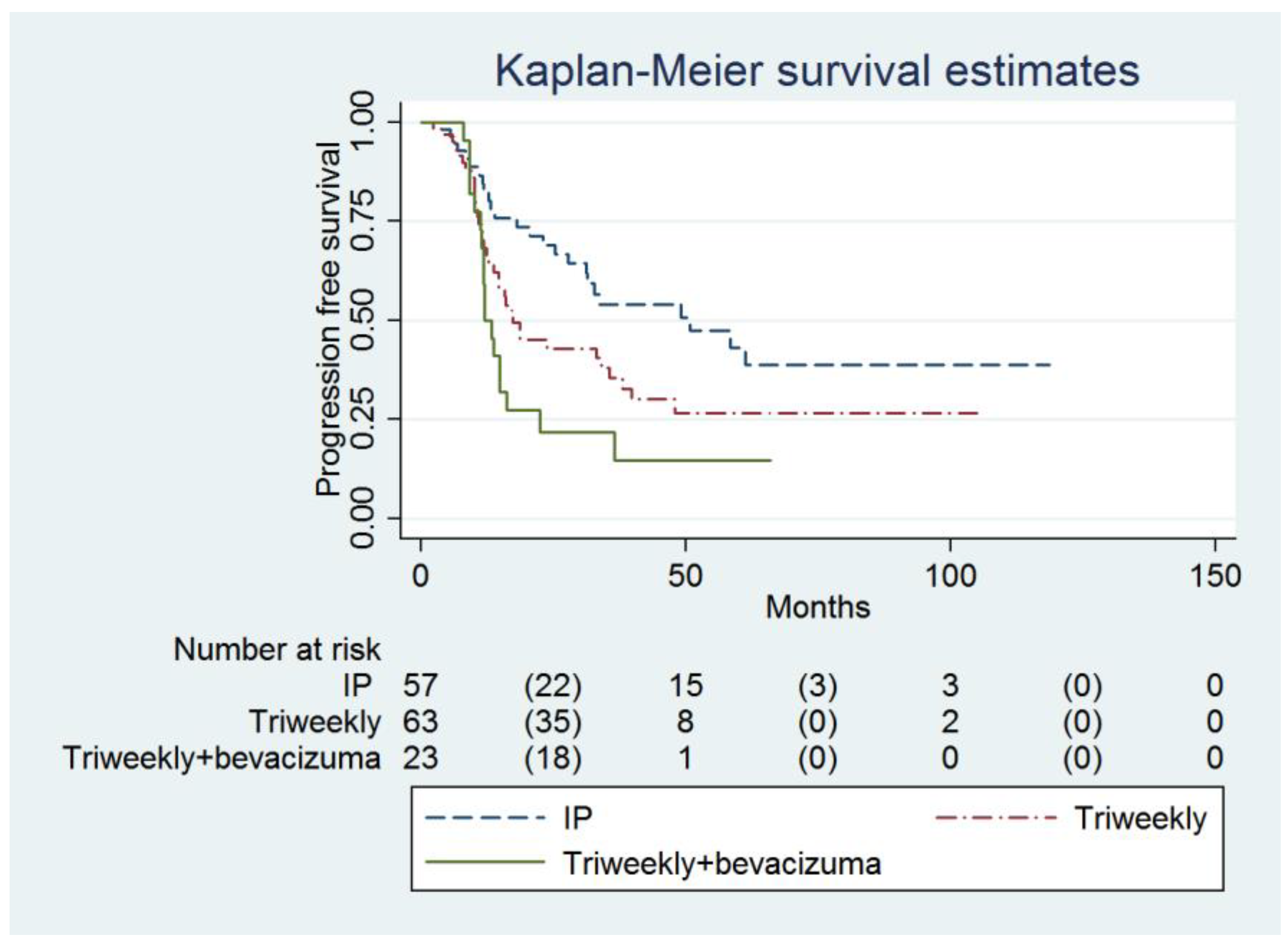Select the Kaplan-Meier survival estimates title
This screenshot has width=1288, height=945.
(817, 71)
